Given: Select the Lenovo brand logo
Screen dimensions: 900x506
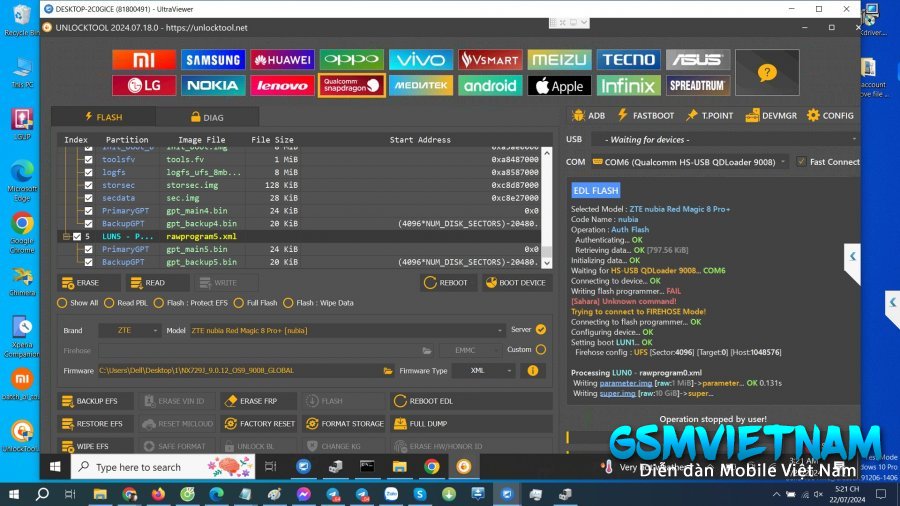Looking at the screenshot, I should [282, 85].
